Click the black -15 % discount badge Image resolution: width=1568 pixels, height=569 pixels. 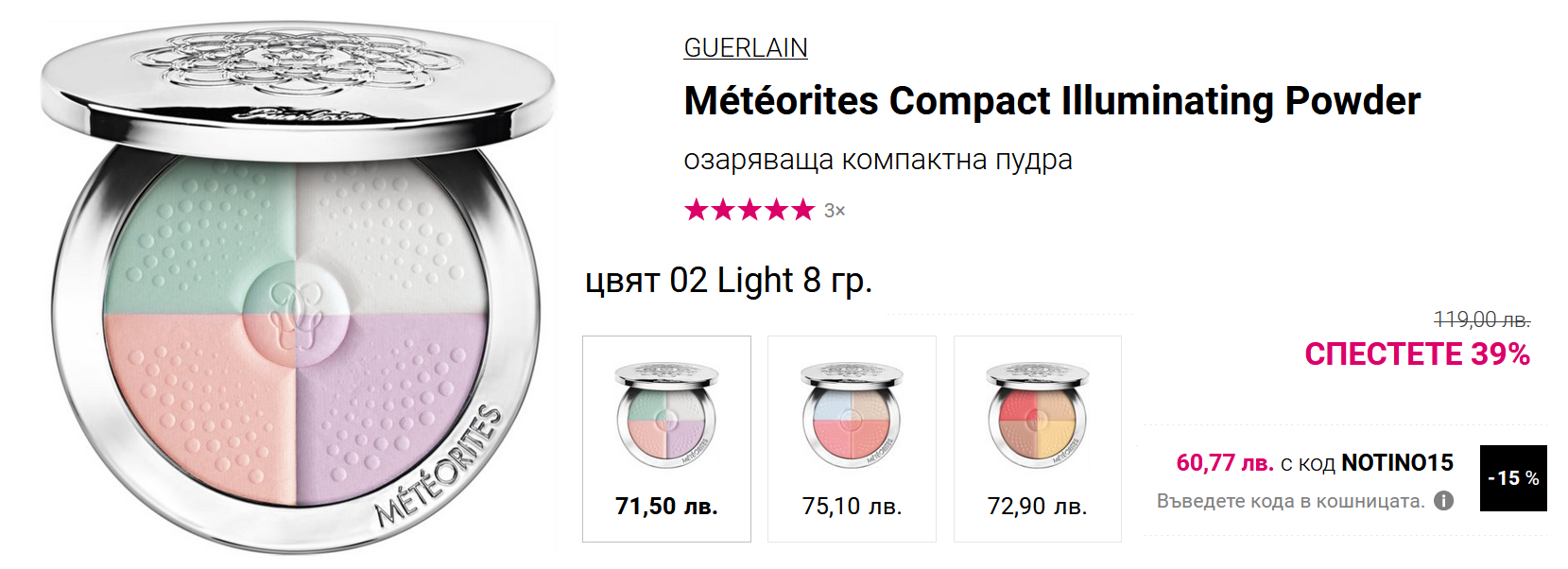(x=1512, y=478)
